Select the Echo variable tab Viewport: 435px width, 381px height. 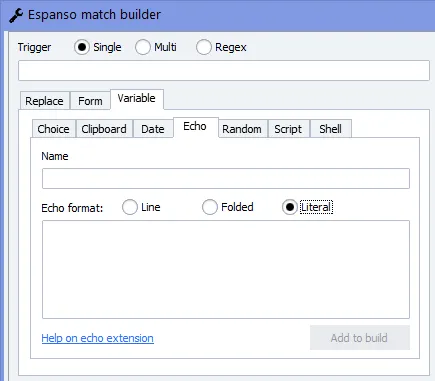195,127
